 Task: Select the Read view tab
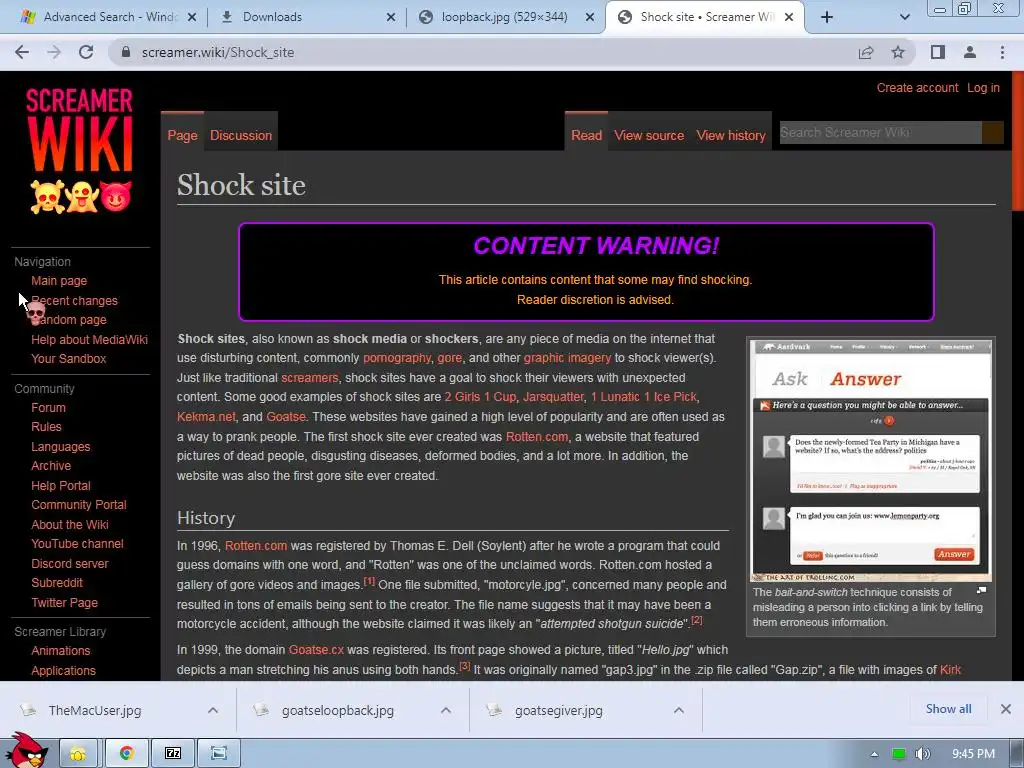tap(586, 135)
